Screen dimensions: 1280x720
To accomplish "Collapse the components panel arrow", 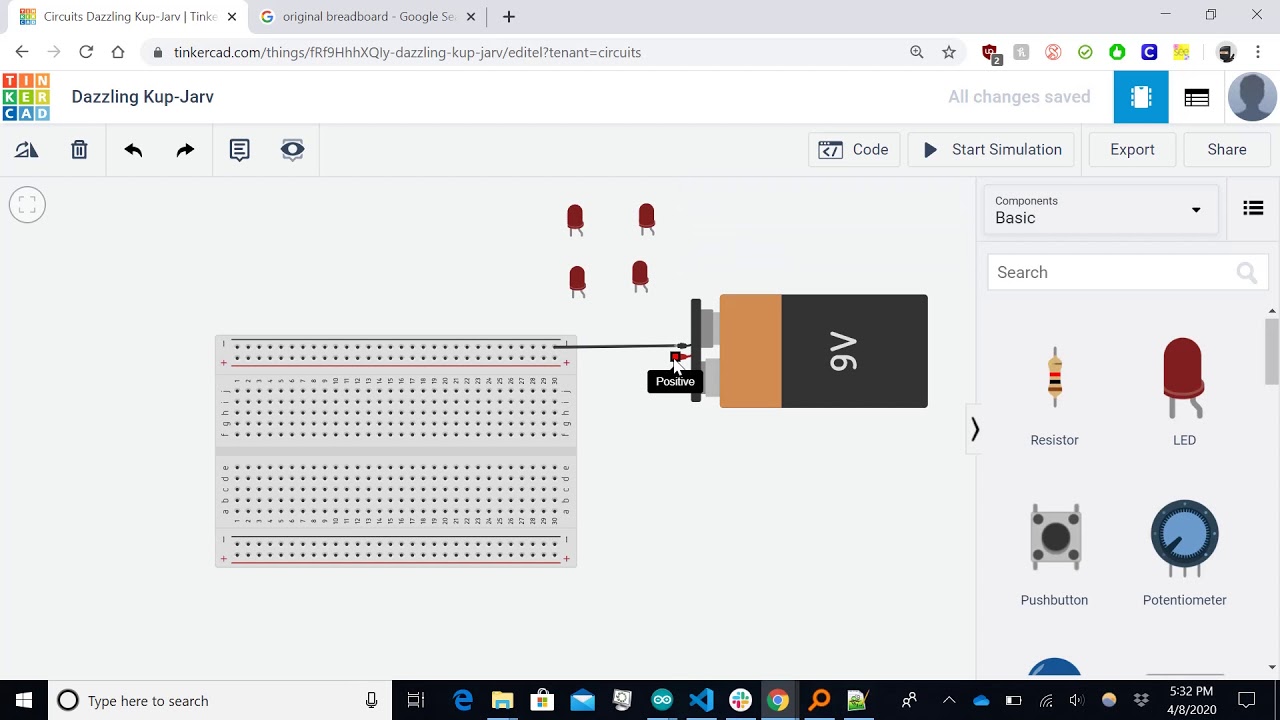I will tap(975, 430).
